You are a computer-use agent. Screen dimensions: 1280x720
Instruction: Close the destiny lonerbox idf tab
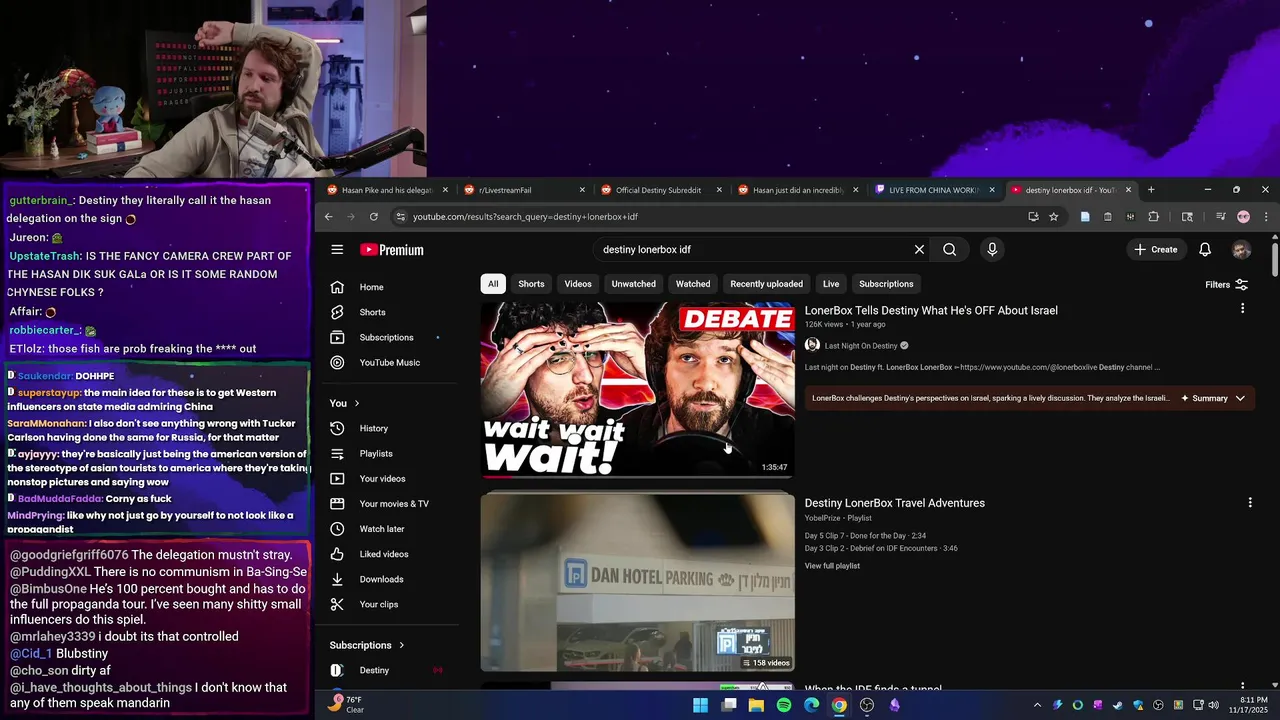[1129, 190]
